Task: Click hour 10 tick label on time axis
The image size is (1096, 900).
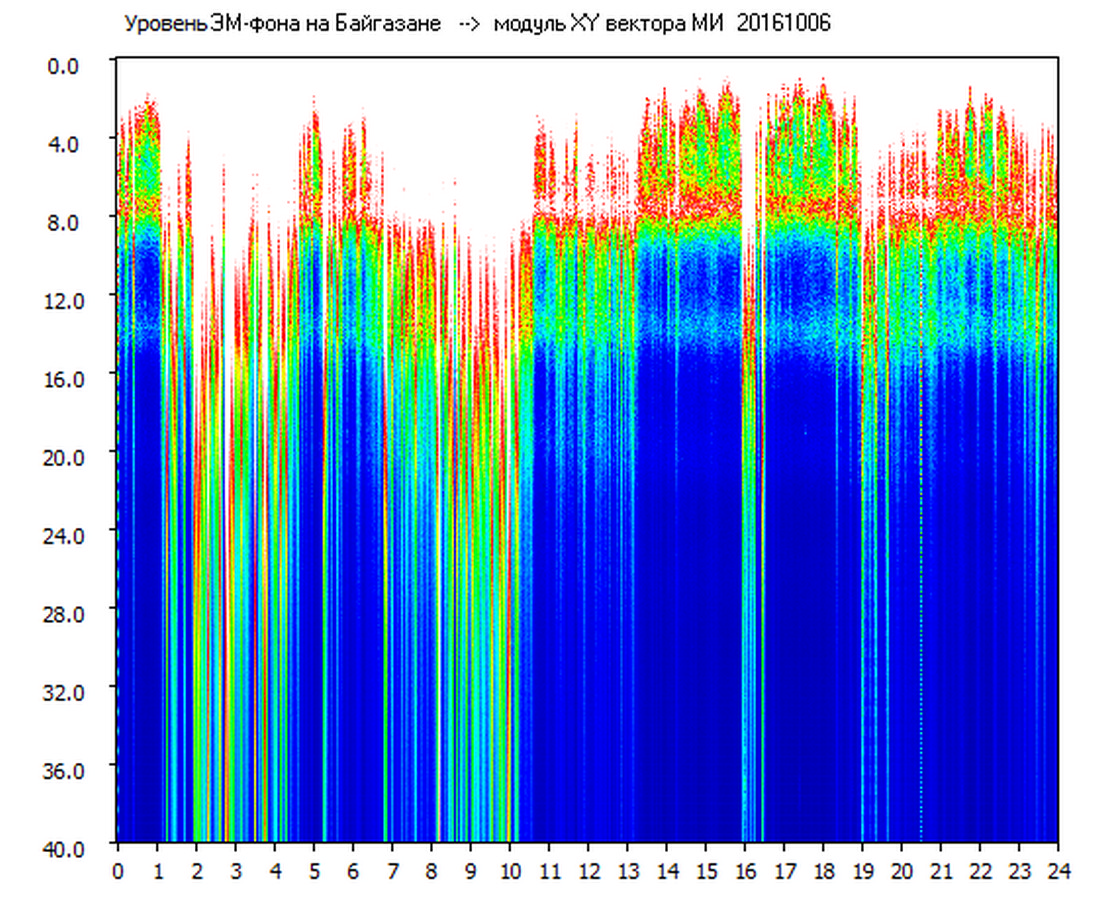Action: pos(510,870)
